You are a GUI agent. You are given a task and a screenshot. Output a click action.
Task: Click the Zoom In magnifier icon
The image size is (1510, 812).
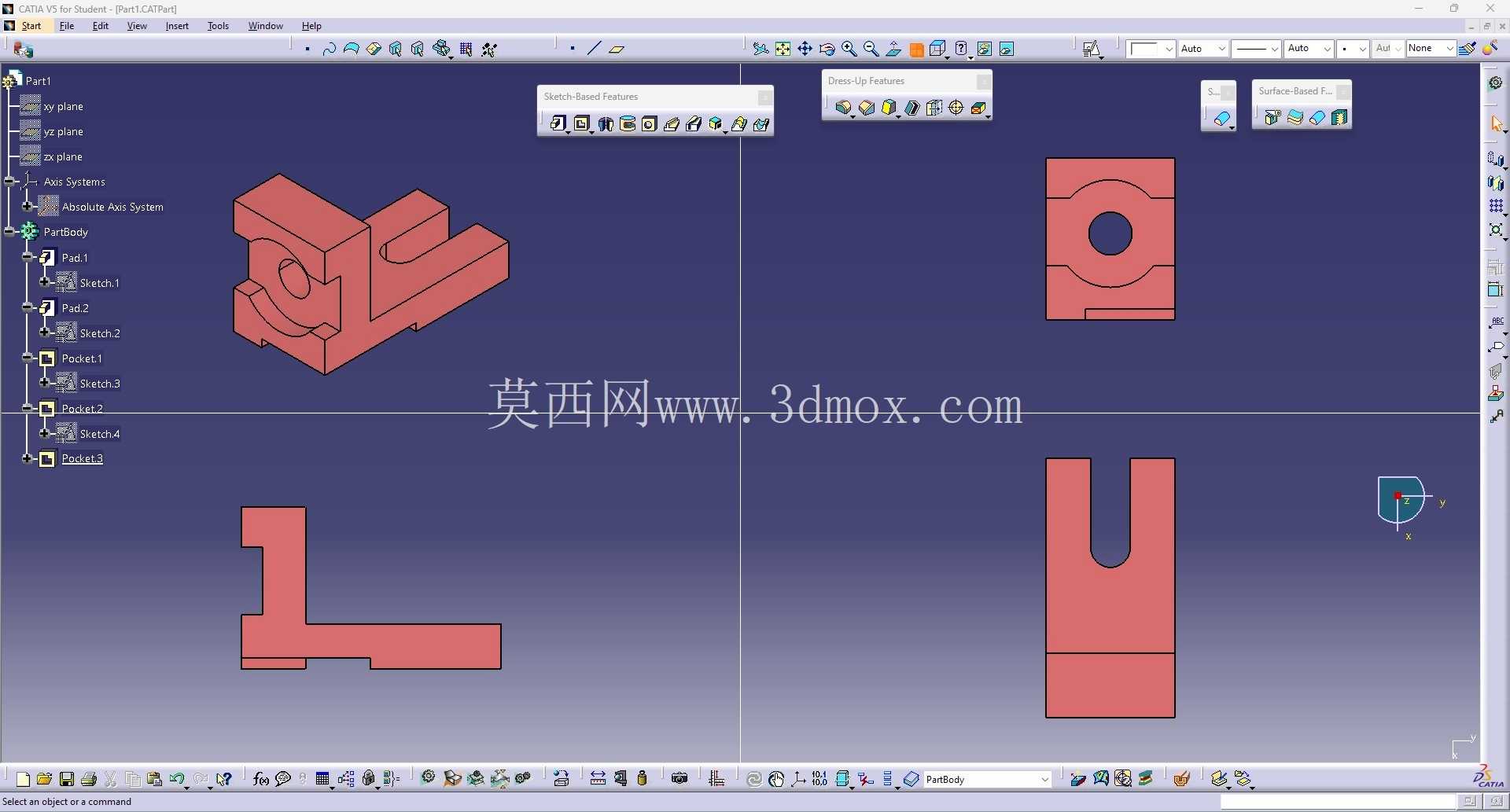[x=849, y=49]
